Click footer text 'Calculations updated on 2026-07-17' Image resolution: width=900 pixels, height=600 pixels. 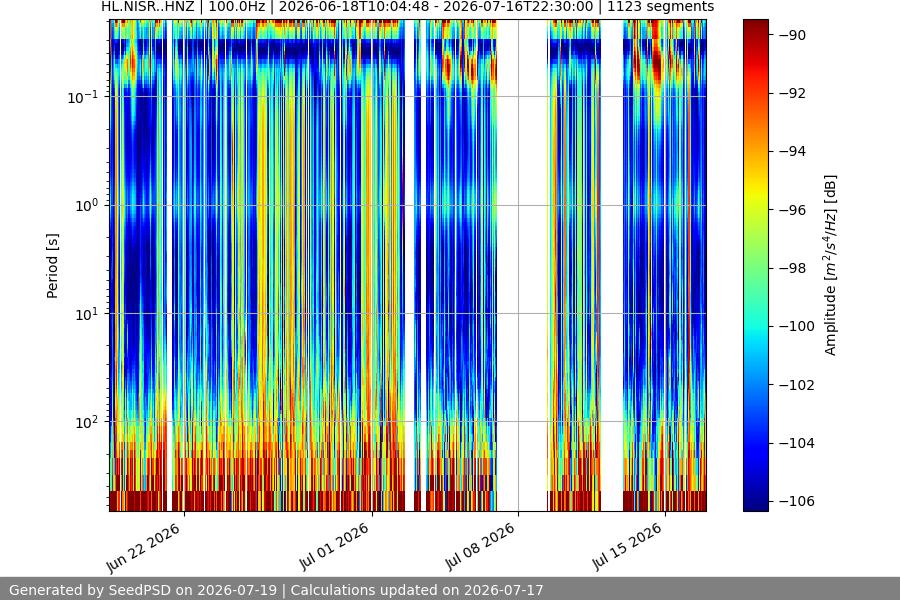click(417, 590)
